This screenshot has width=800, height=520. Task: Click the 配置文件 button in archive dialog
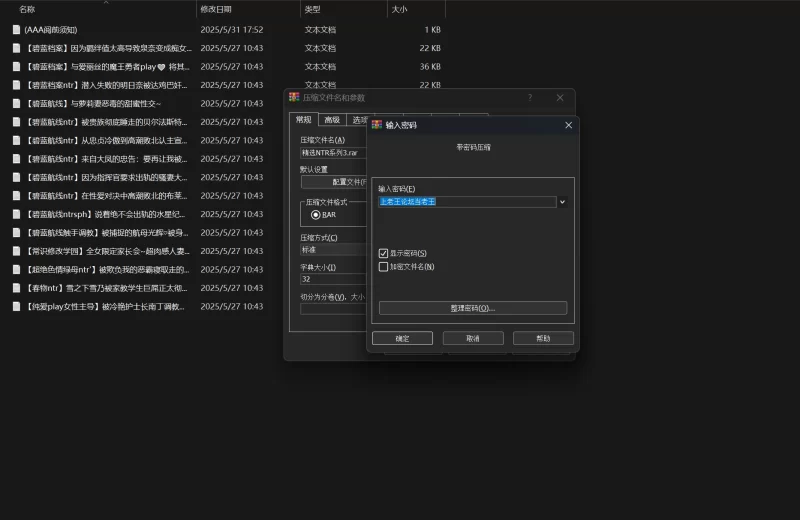[334, 182]
